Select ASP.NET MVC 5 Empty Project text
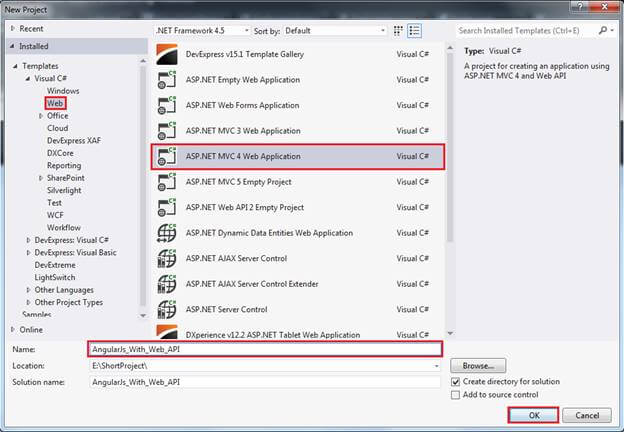 point(238,182)
